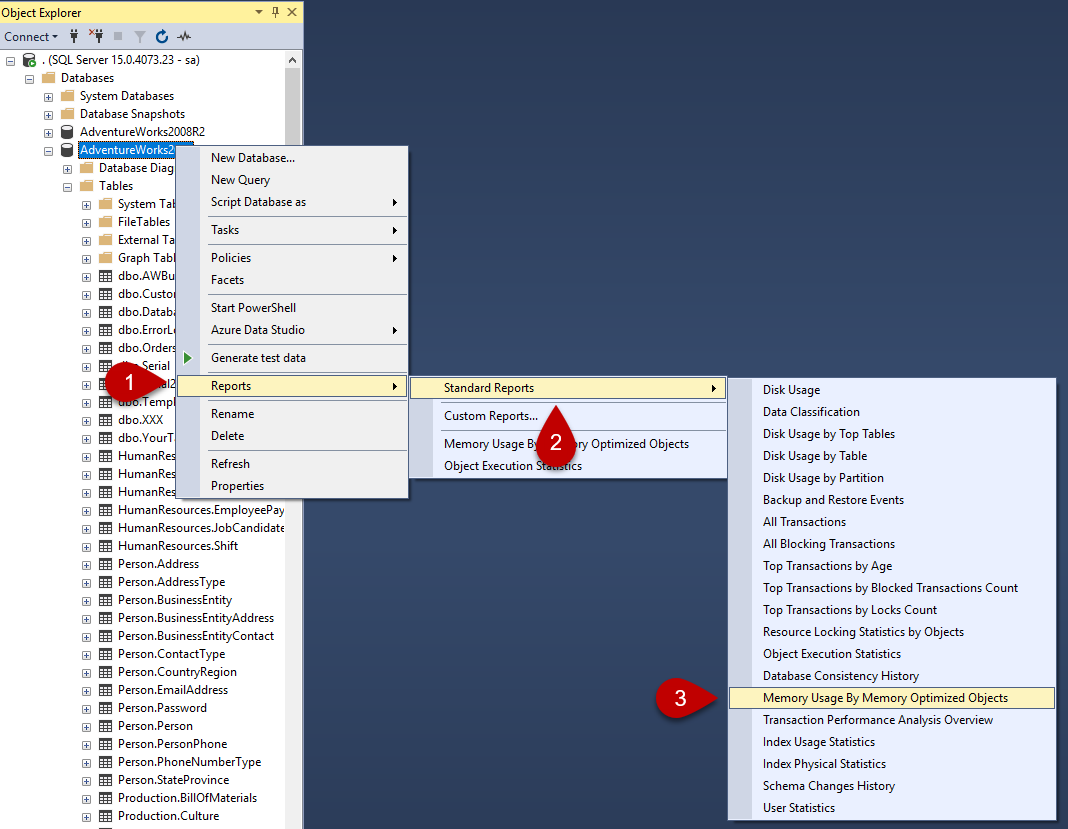The image size is (1068, 829).
Task: Click the Filter funnel icon in toolbar
Action: [x=140, y=37]
